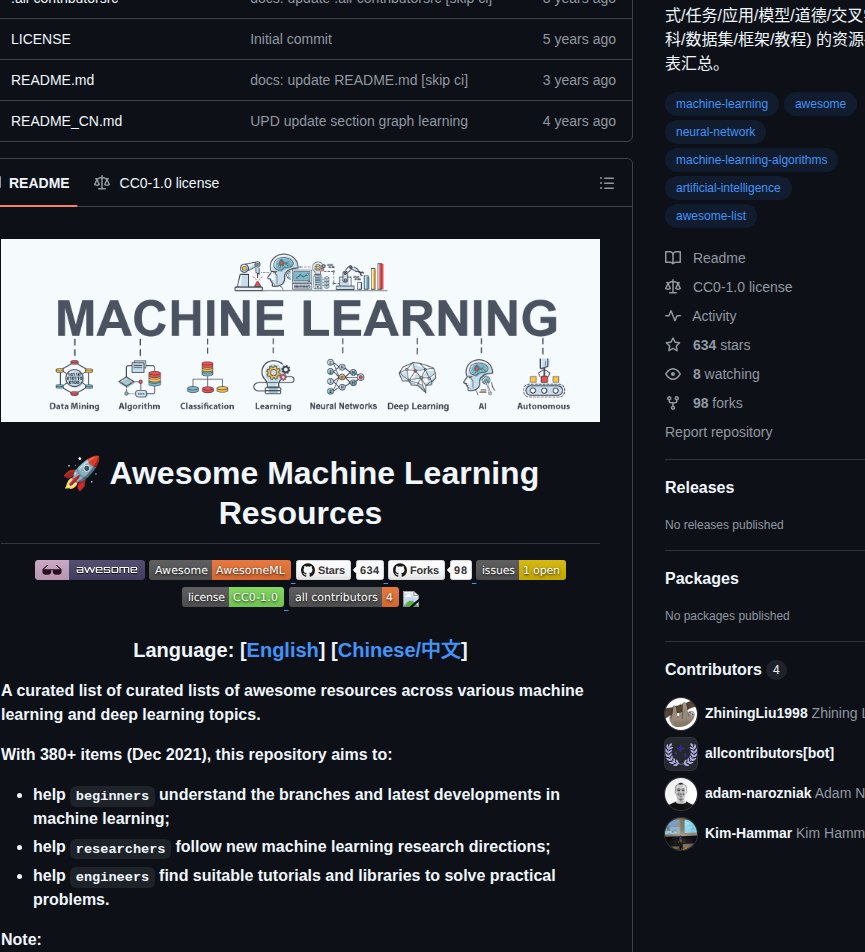Click the license scale icon in sidebar

[x=673, y=287]
